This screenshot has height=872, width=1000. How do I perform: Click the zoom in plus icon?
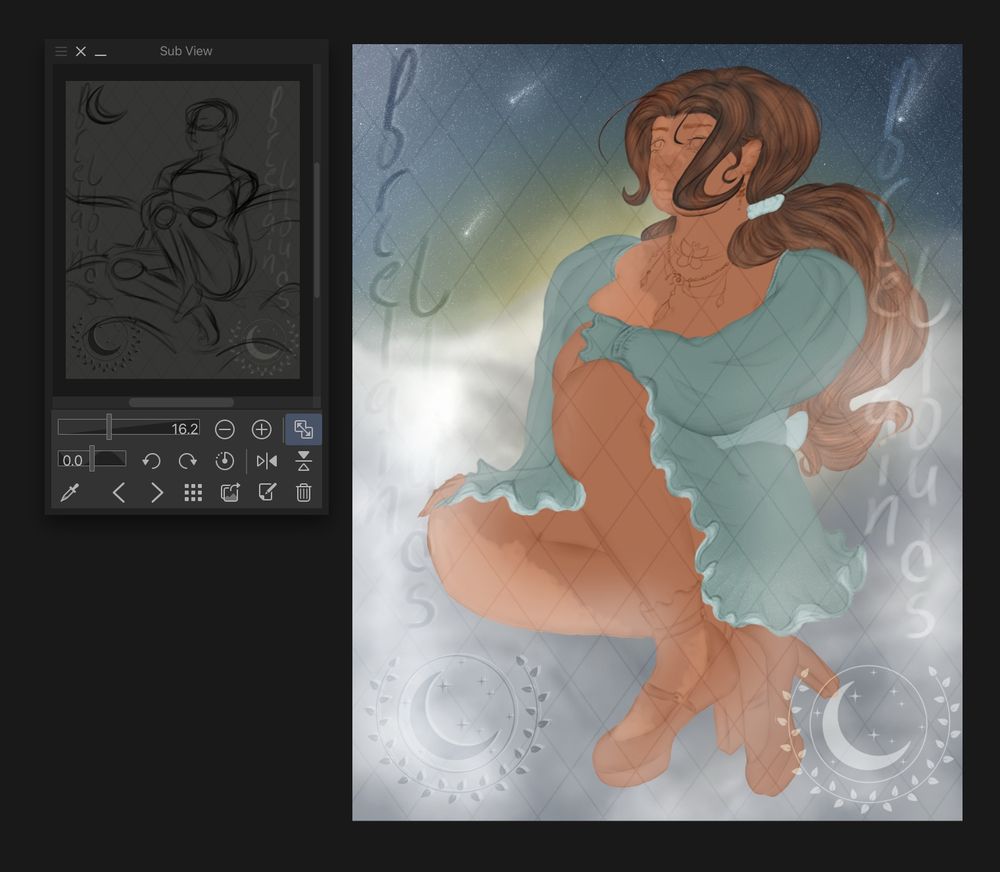tap(260, 428)
